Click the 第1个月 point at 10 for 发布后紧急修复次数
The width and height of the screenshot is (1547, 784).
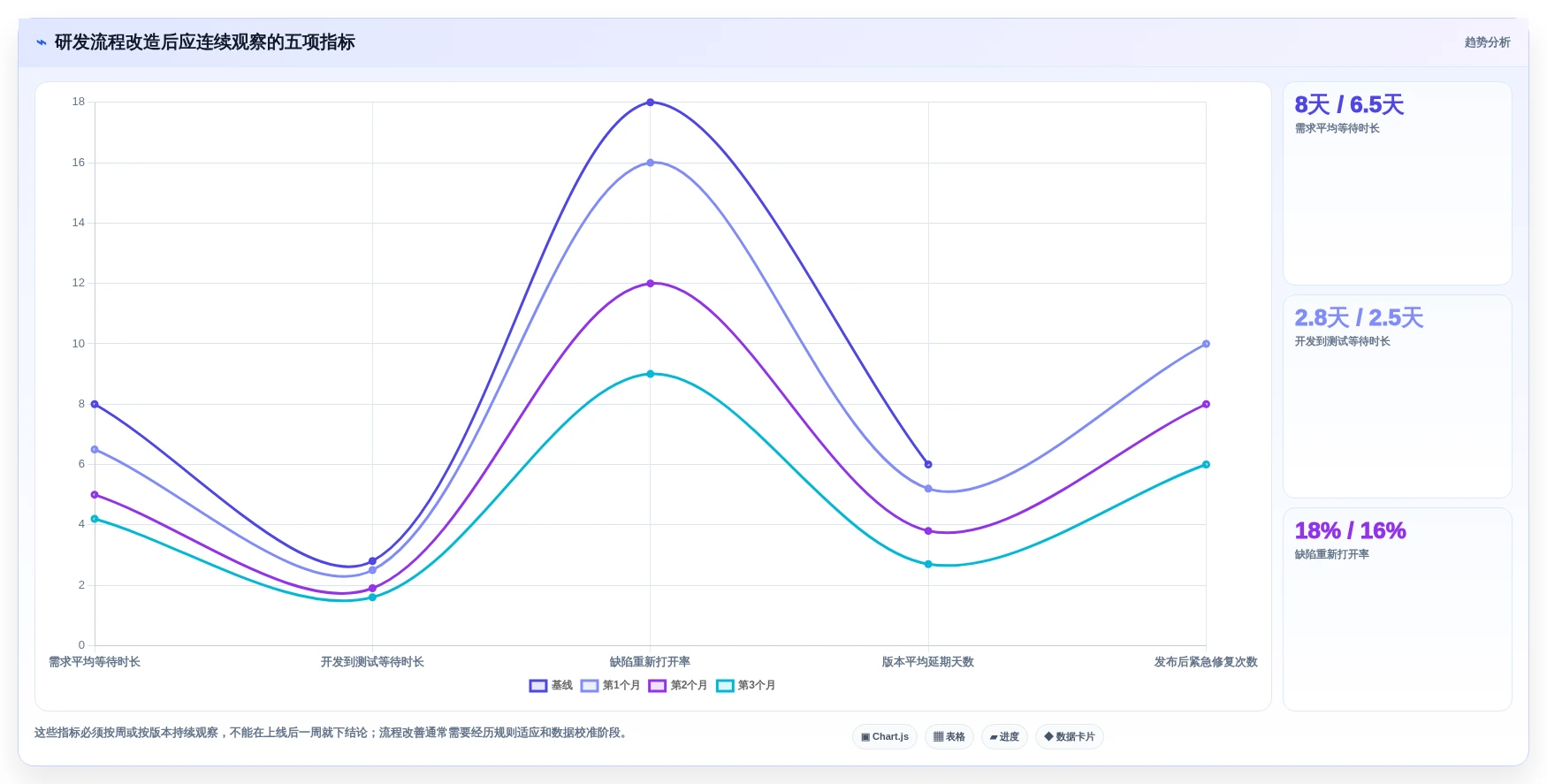coord(1206,344)
